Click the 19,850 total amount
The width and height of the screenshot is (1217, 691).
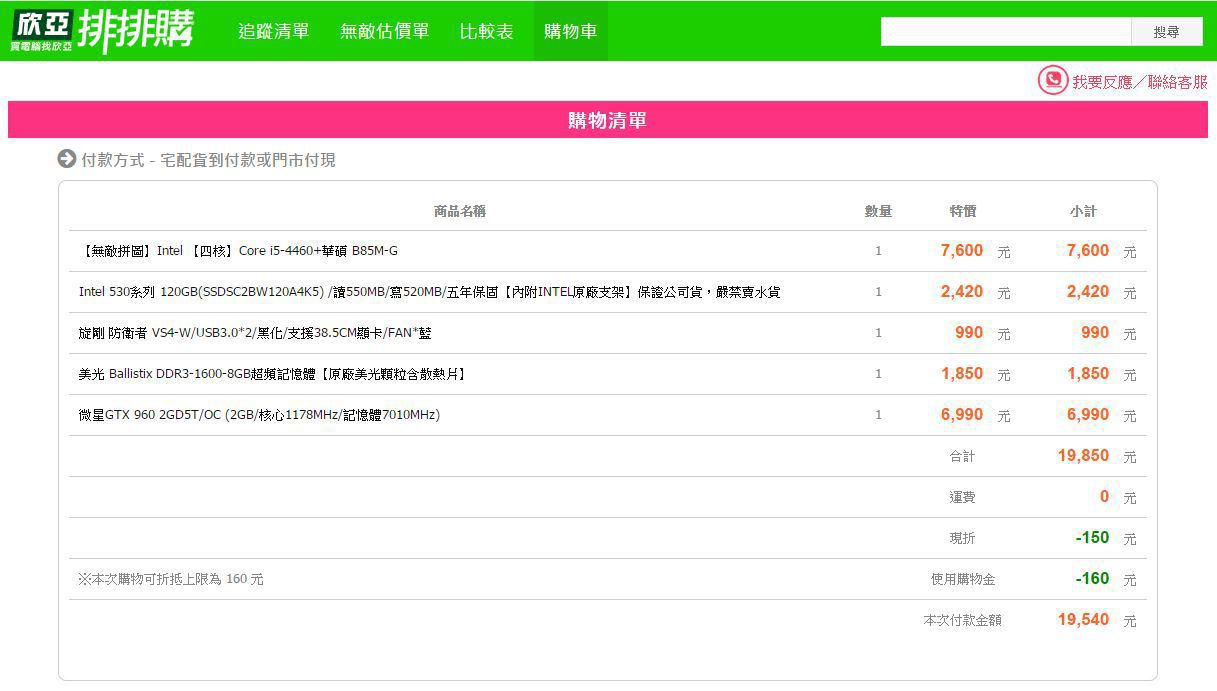point(1083,456)
